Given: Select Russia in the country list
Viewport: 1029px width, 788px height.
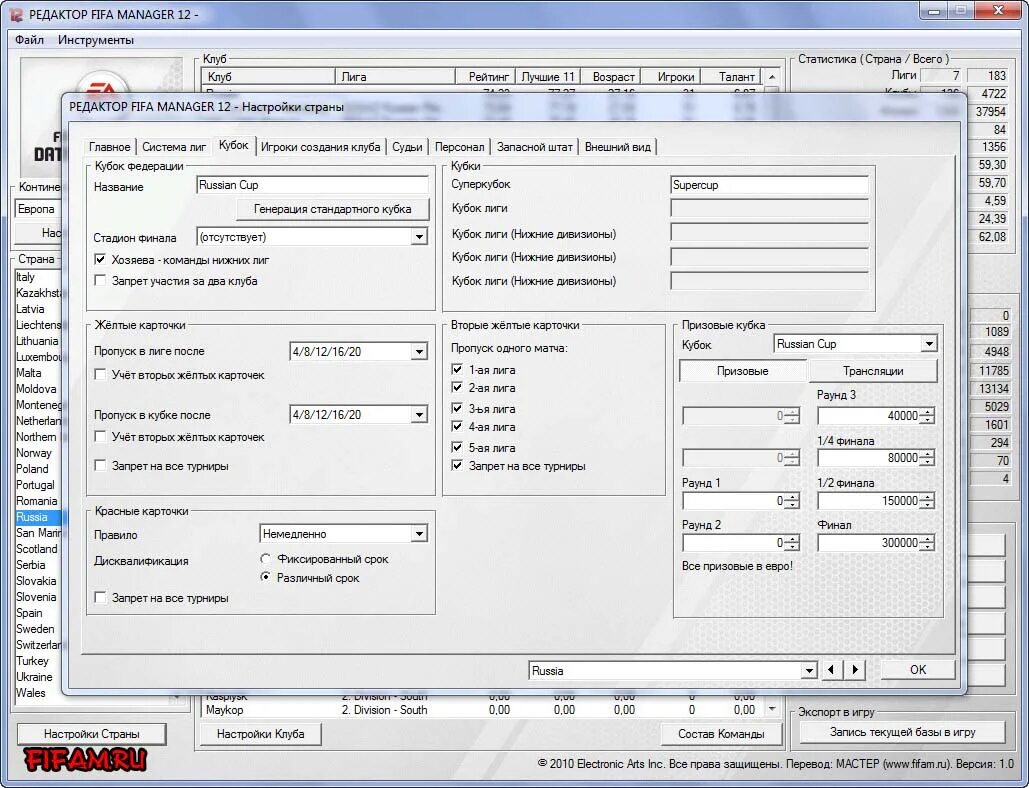Looking at the screenshot, I should coord(37,517).
